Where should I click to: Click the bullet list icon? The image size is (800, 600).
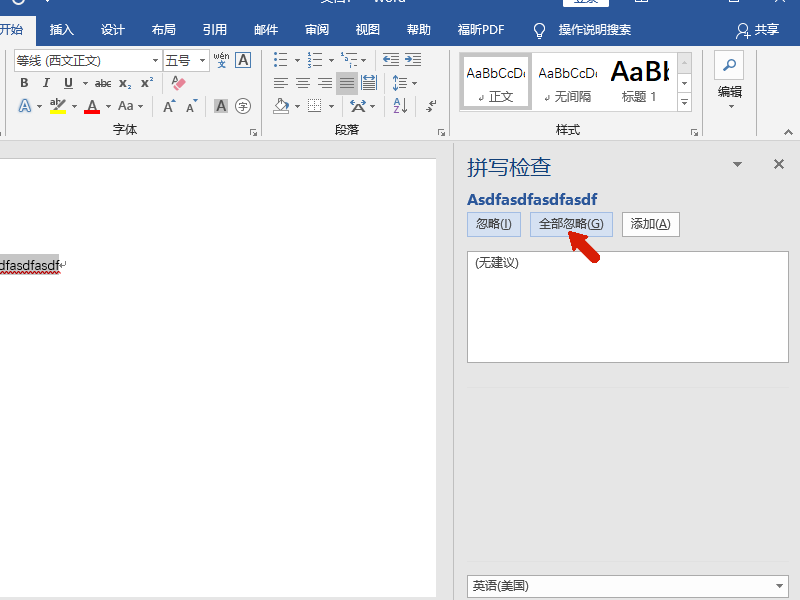(x=281, y=60)
